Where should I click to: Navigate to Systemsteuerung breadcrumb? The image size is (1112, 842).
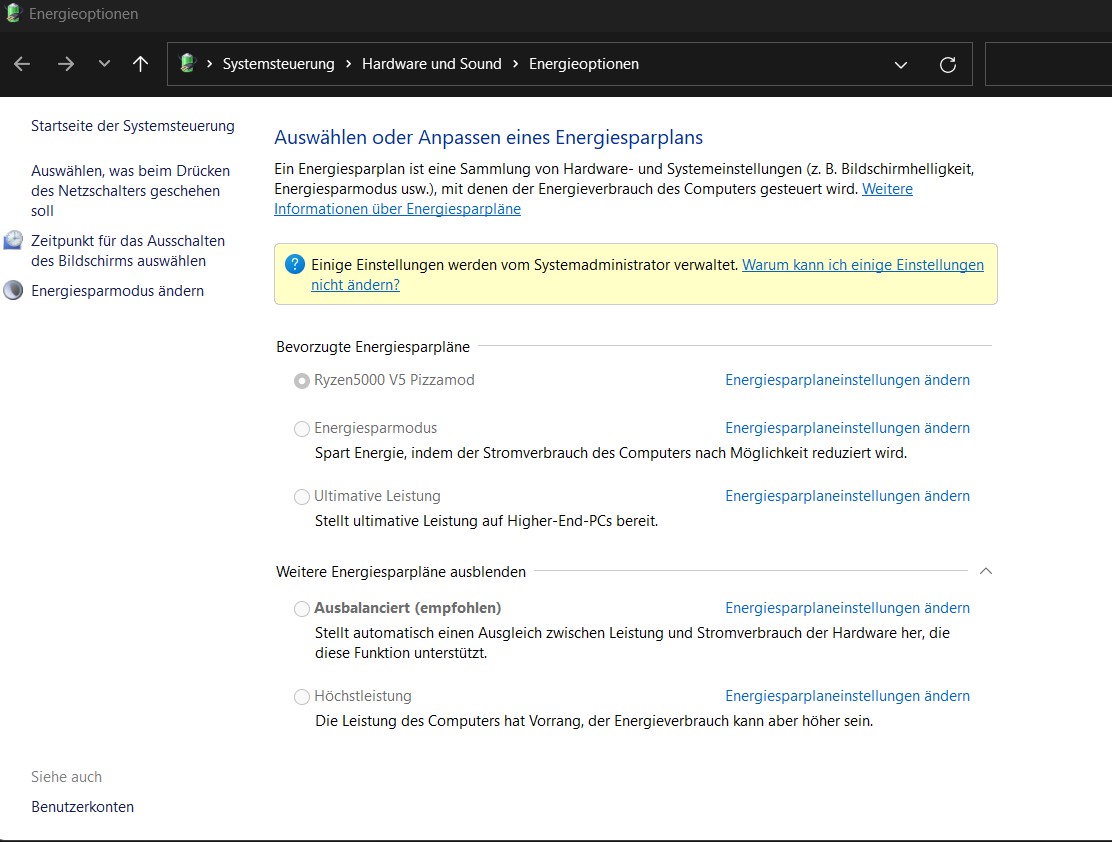(278, 64)
